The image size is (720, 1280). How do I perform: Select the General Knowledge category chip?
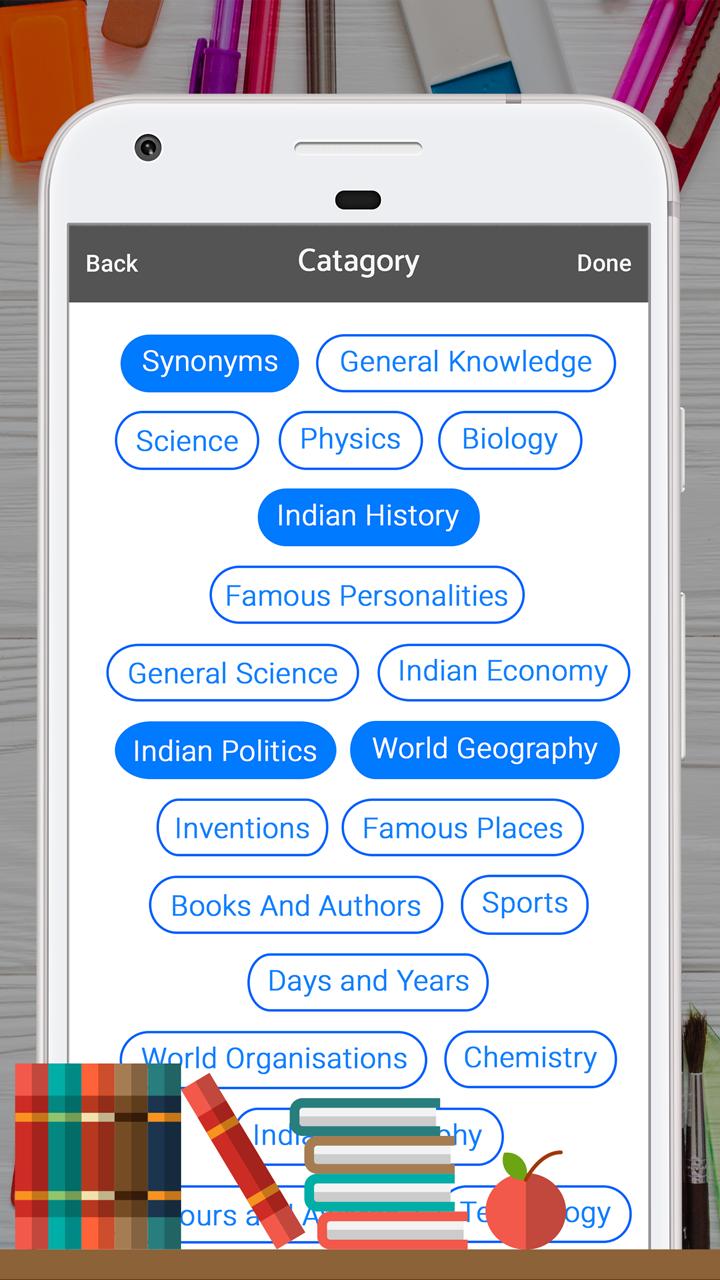click(x=466, y=363)
